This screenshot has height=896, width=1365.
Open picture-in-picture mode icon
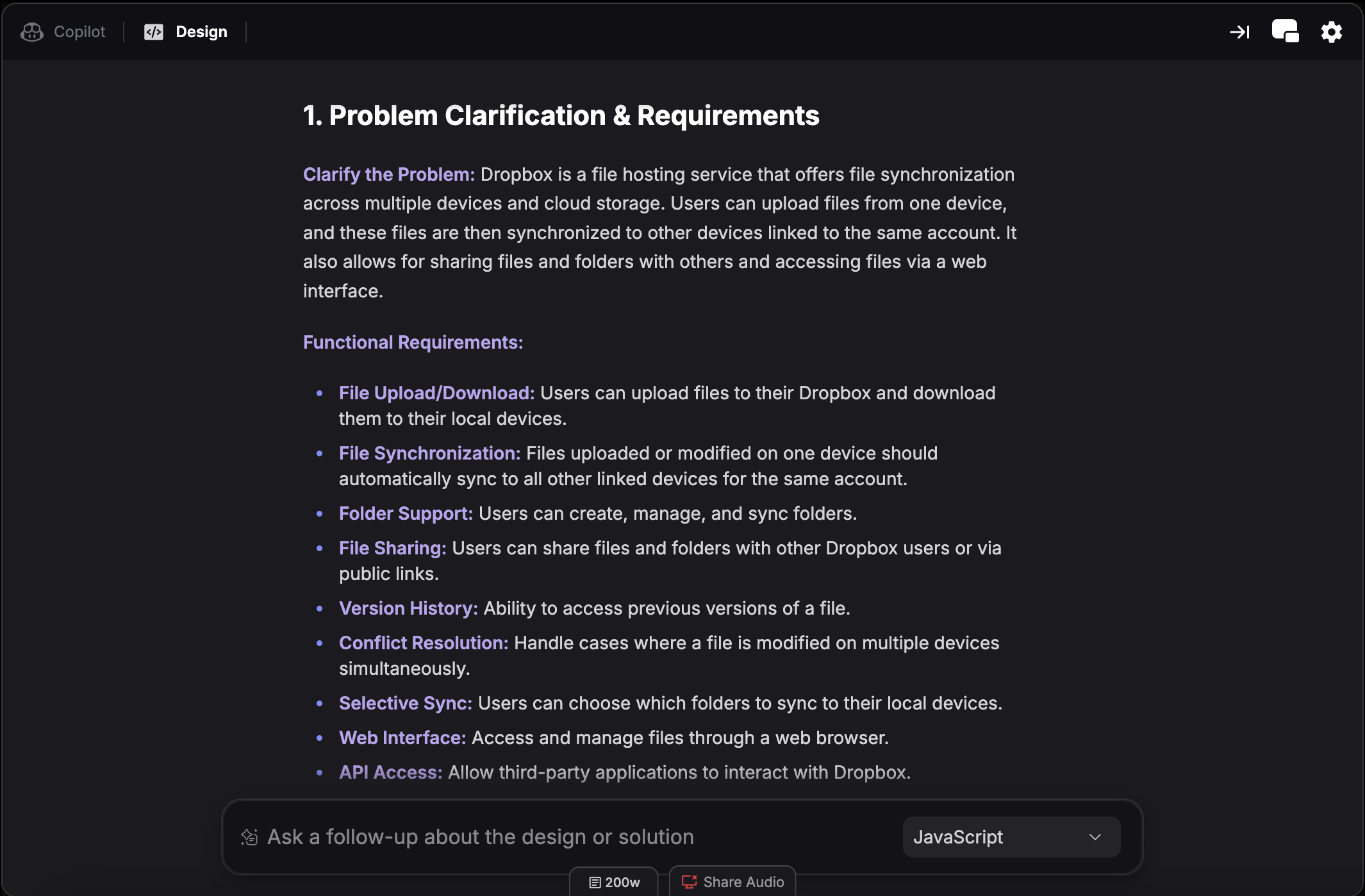click(1286, 31)
